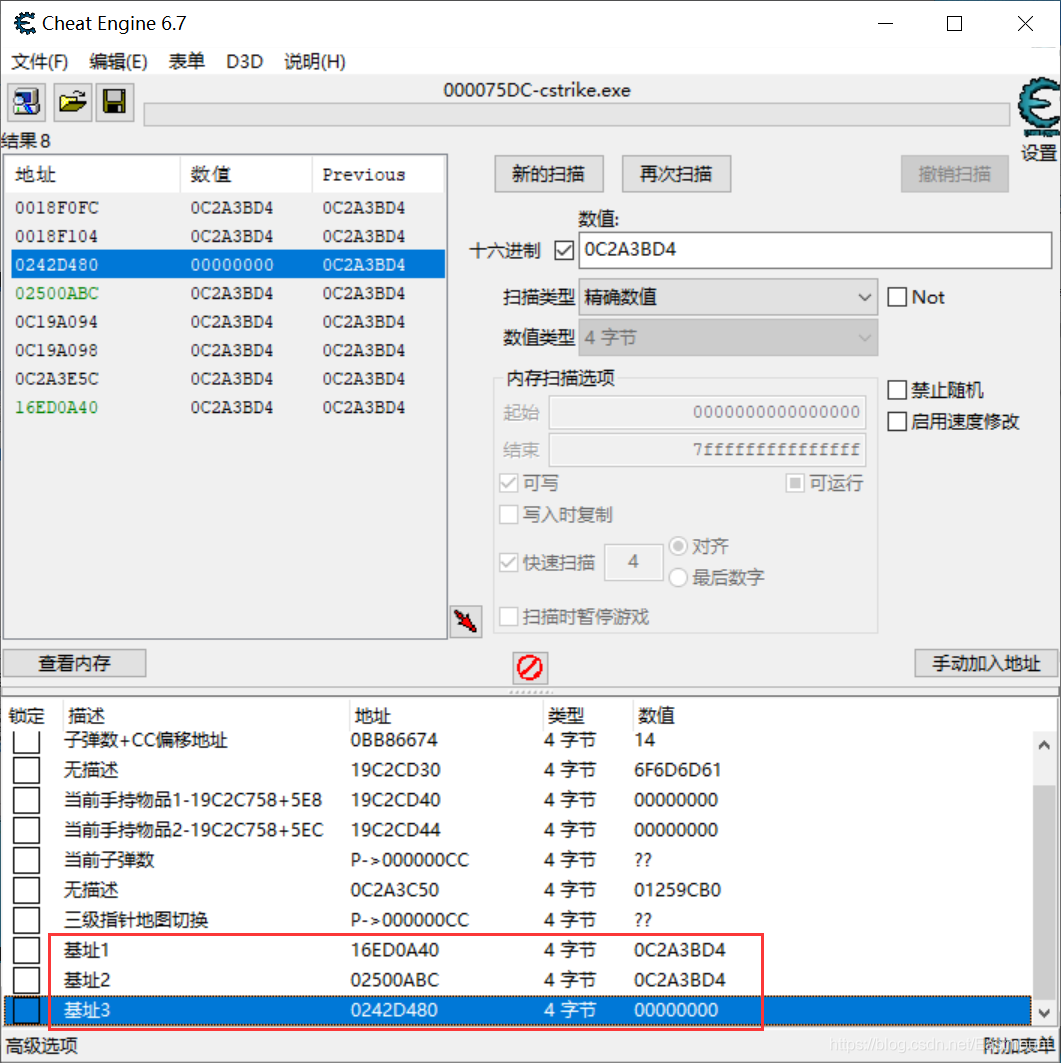Viewport: 1061px width, 1063px height.
Task: Open the 编辑(E) menu
Action: 119,62
